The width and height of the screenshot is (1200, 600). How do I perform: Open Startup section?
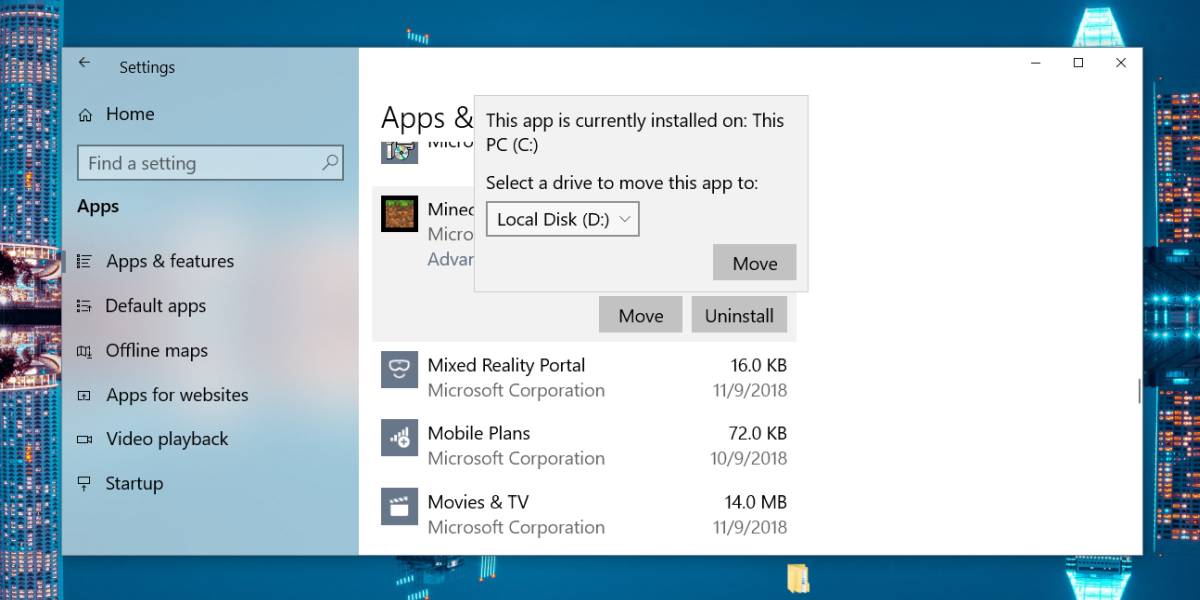point(134,483)
